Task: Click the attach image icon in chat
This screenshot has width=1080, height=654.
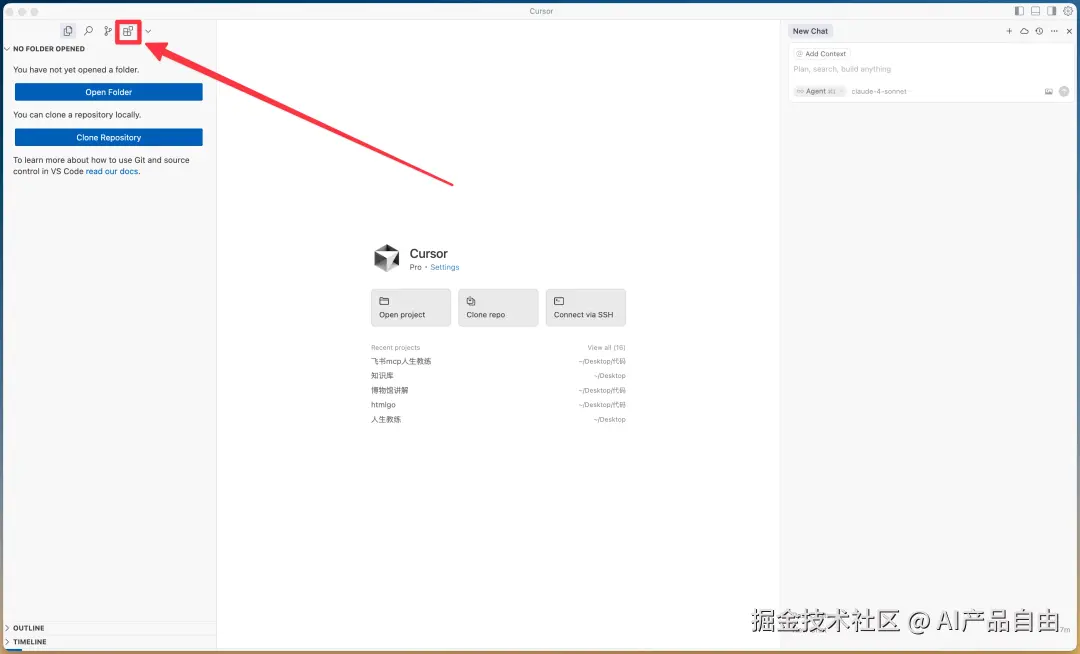Action: click(x=1048, y=92)
